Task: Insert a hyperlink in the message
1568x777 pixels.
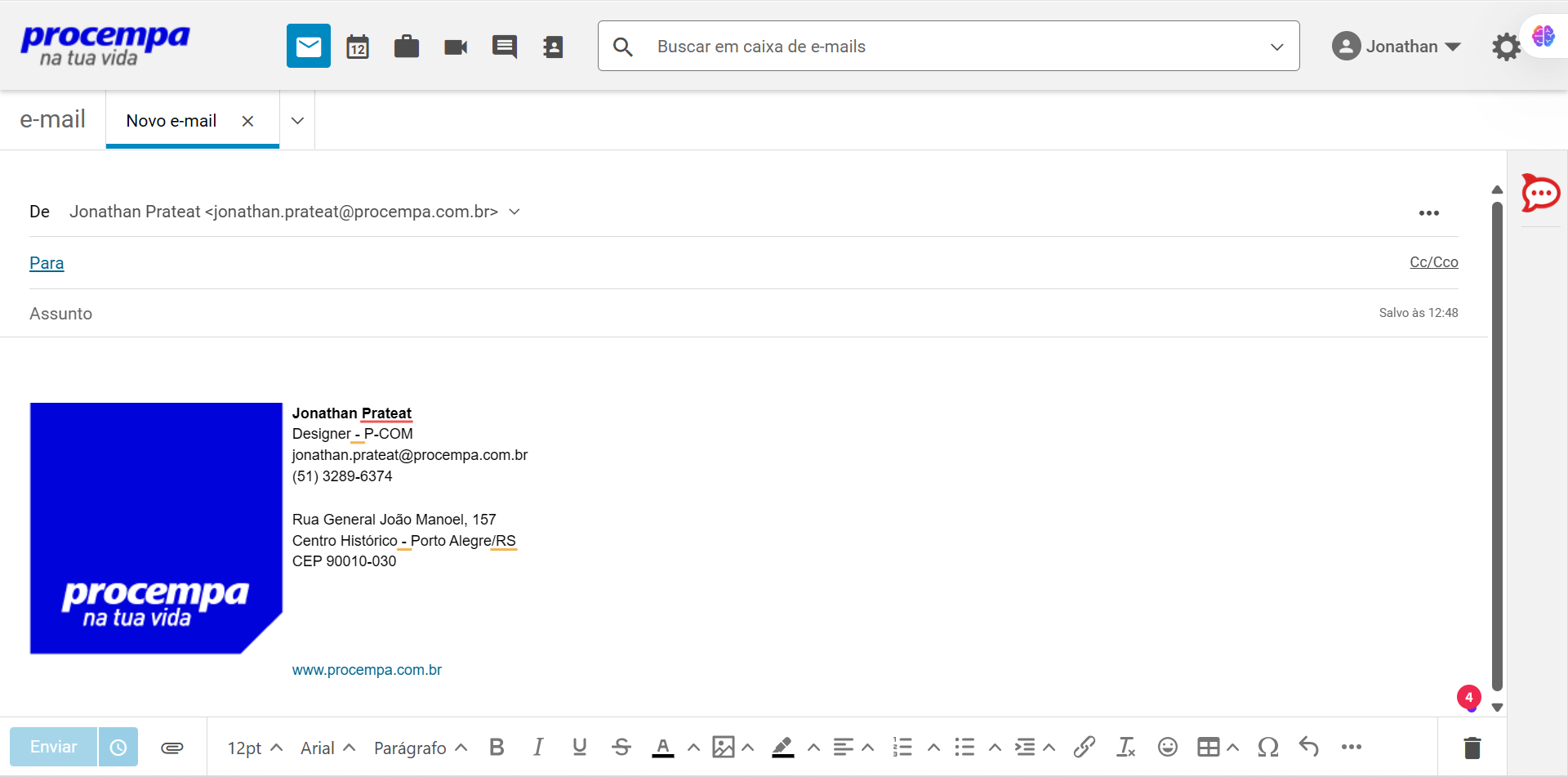Action: (1085, 747)
